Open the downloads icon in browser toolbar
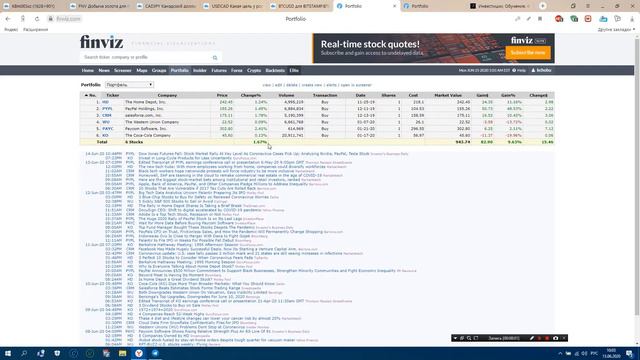Image resolution: width=640 pixels, height=360 pixels. [x=631, y=19]
